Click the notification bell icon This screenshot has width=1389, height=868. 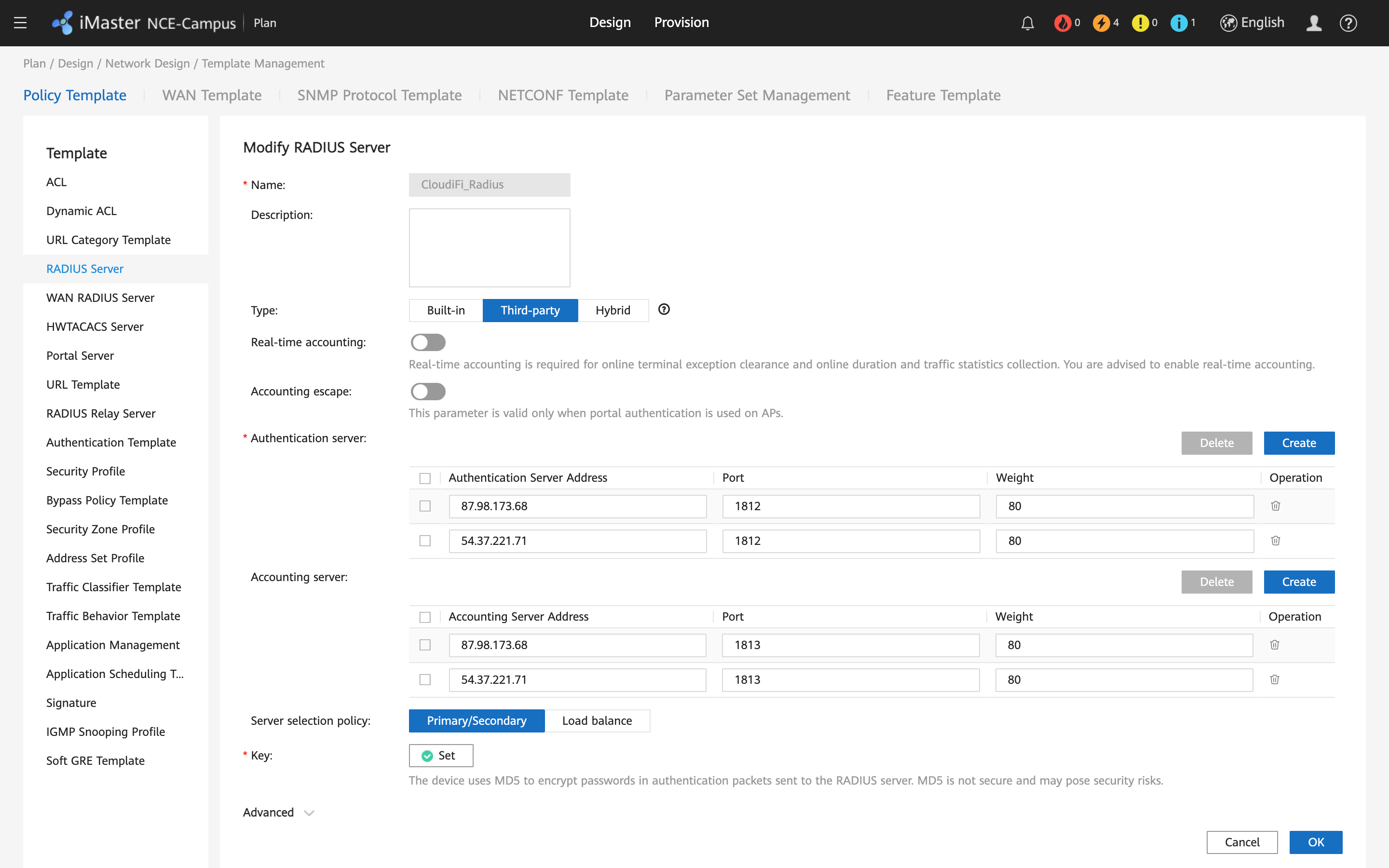coord(1027,23)
